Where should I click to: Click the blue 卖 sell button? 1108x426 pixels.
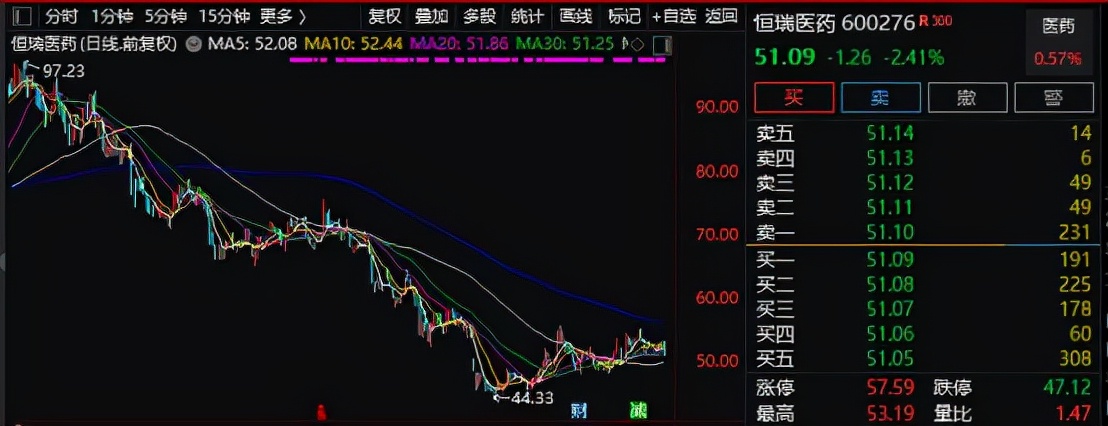880,97
